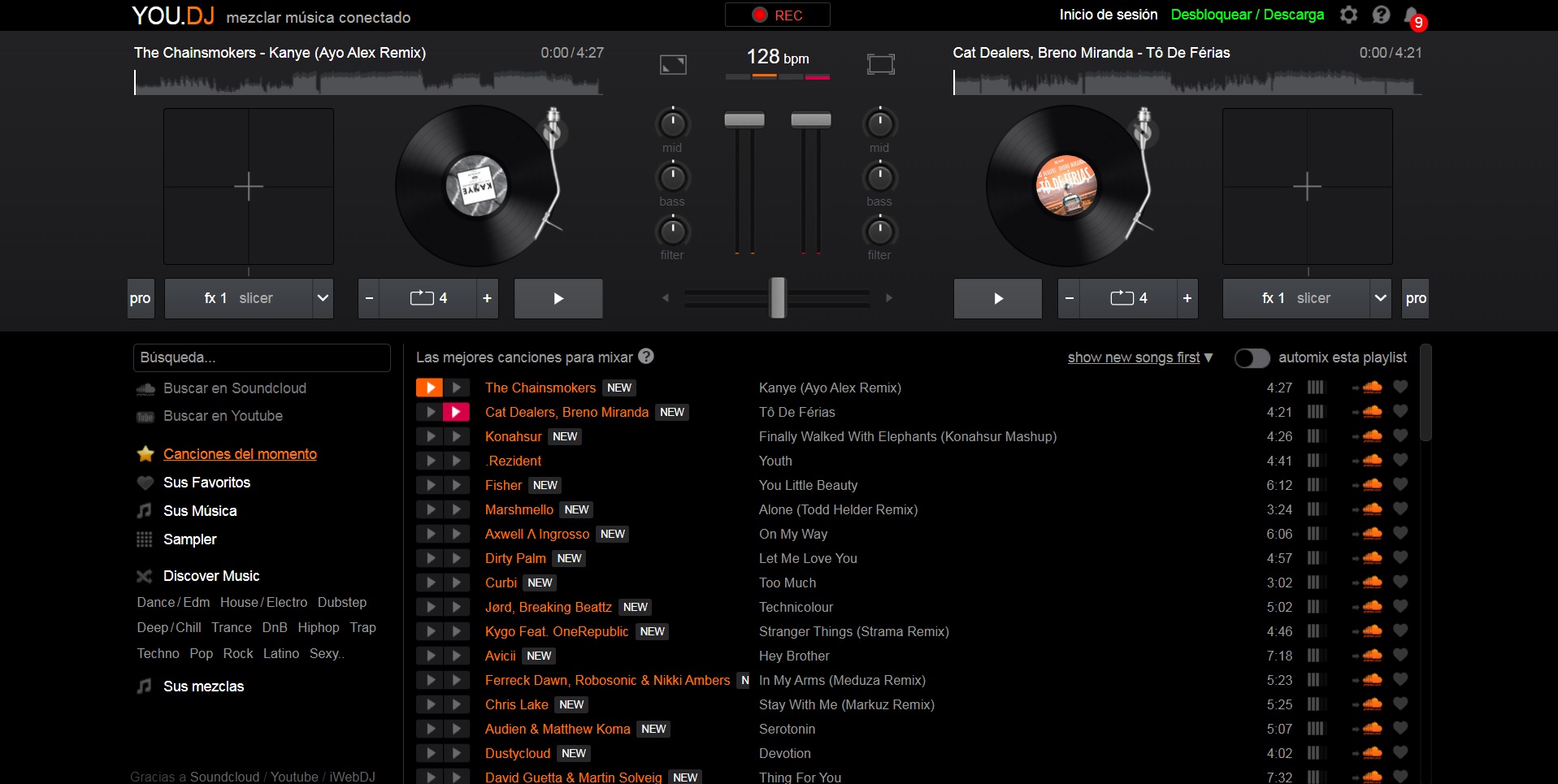Image resolution: width=1558 pixels, height=784 pixels.
Task: Toggle the left deck pro button
Action: pos(140,298)
